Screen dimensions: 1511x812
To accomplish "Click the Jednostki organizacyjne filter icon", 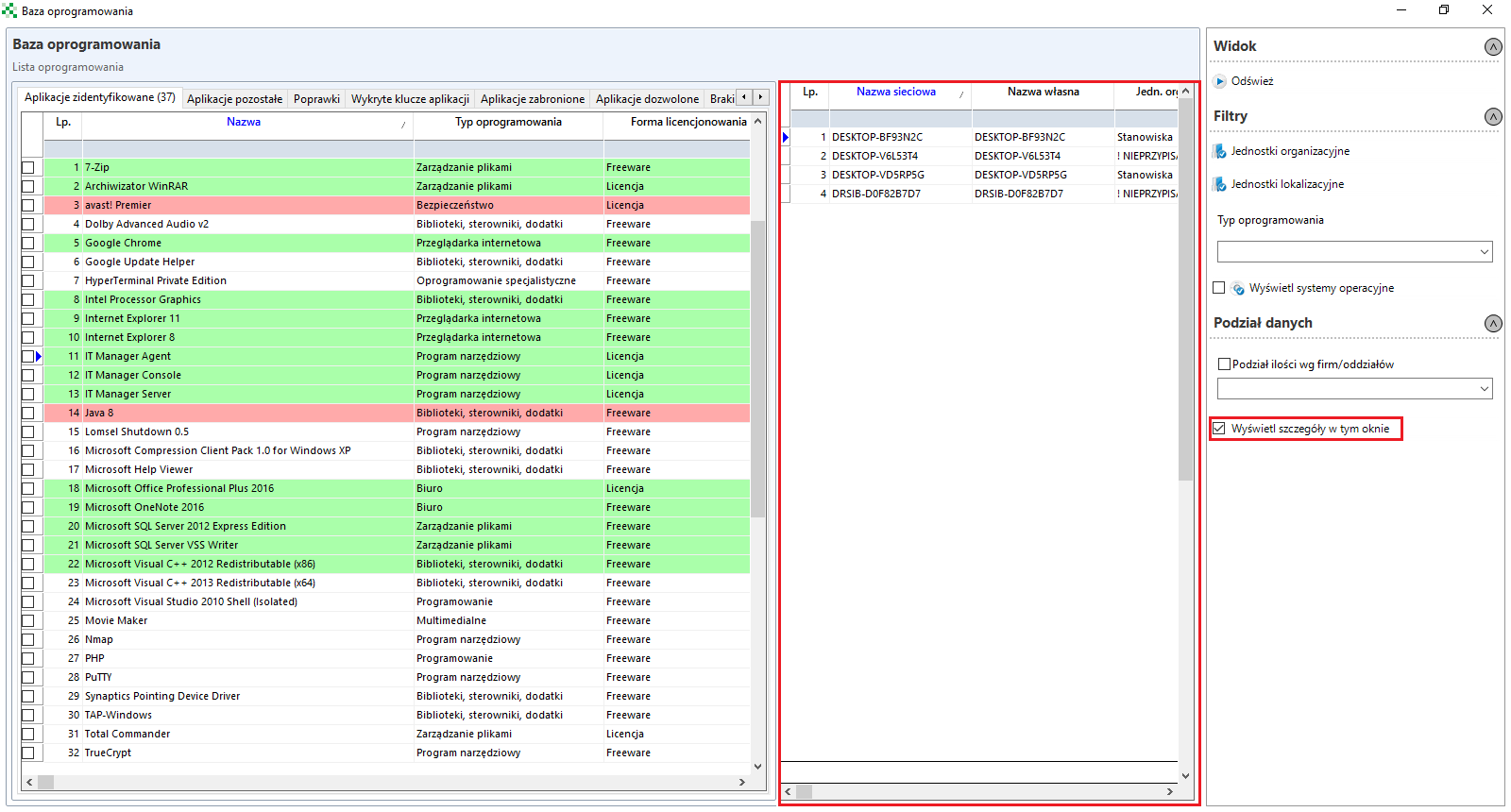I will [1220, 151].
